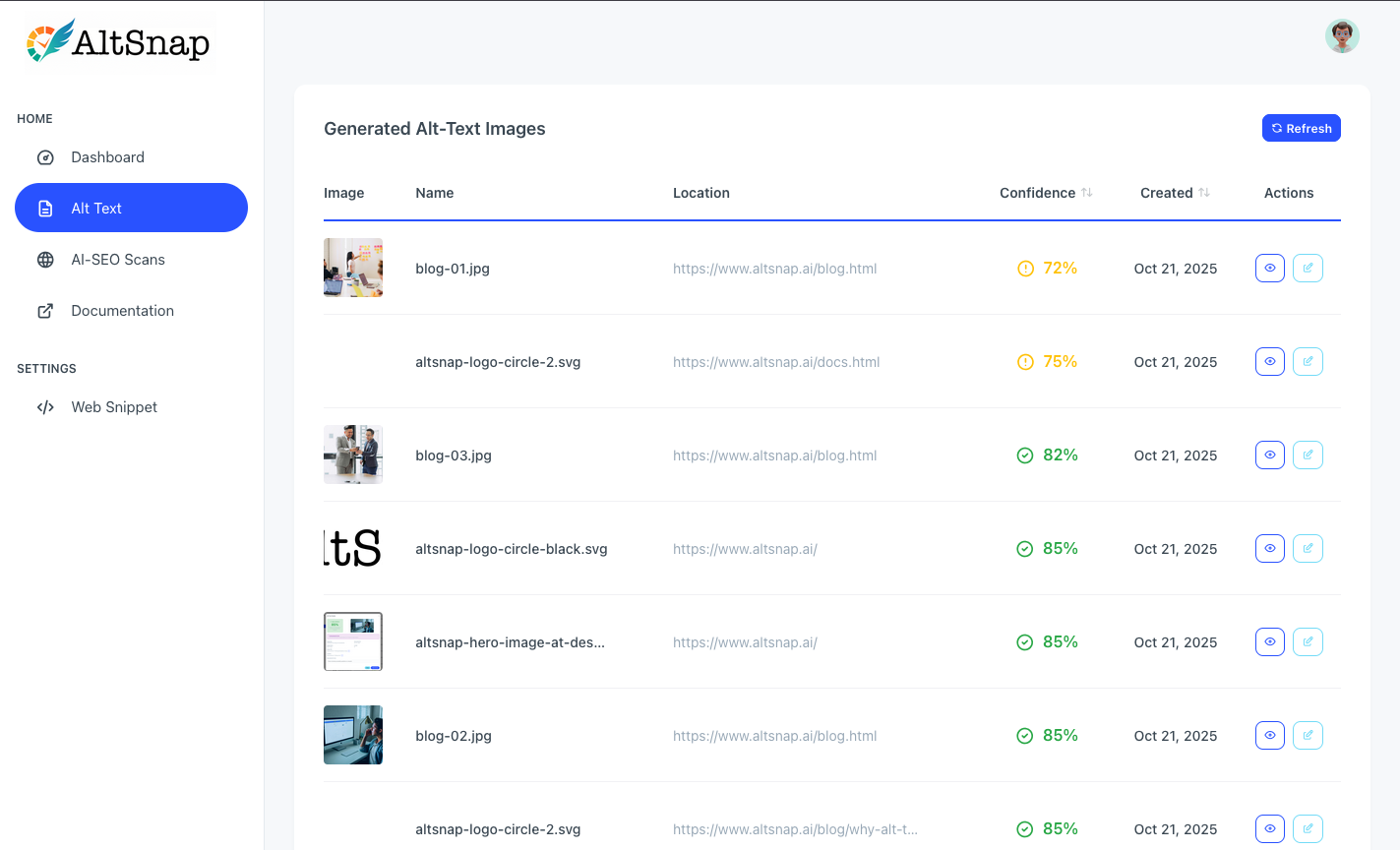
Task: Open the altsnap.ai/docs.html location link
Action: (x=776, y=362)
